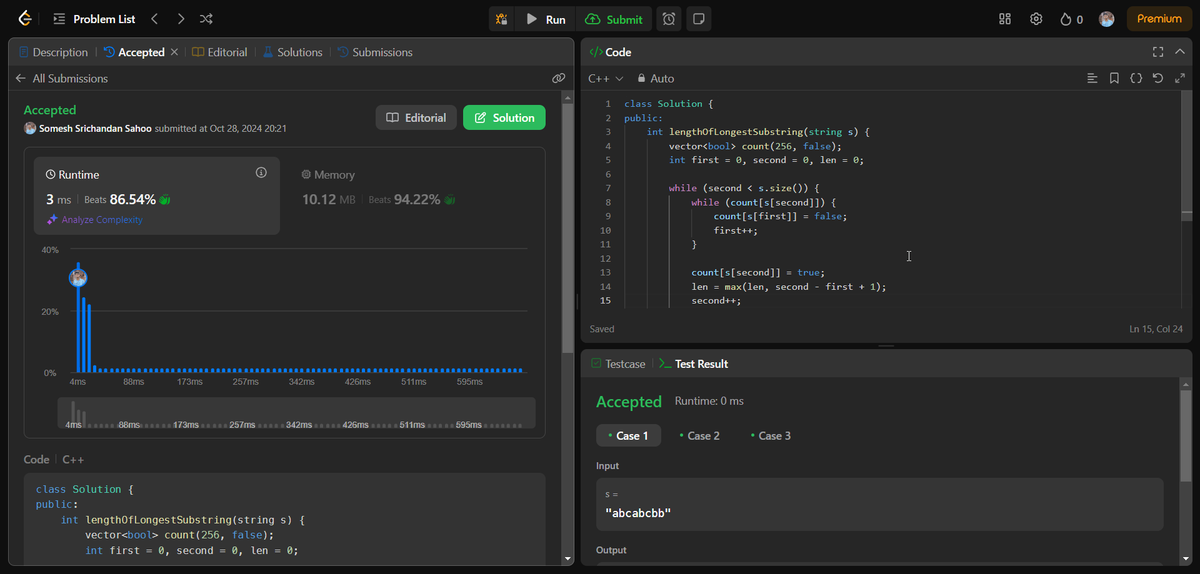Close the Accepted tab
Image resolution: width=1200 pixels, height=574 pixels.
tap(175, 52)
